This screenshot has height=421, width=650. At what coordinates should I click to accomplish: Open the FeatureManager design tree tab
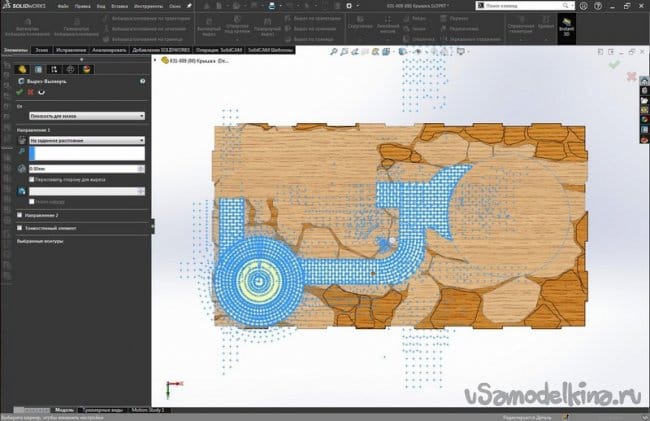[22, 69]
